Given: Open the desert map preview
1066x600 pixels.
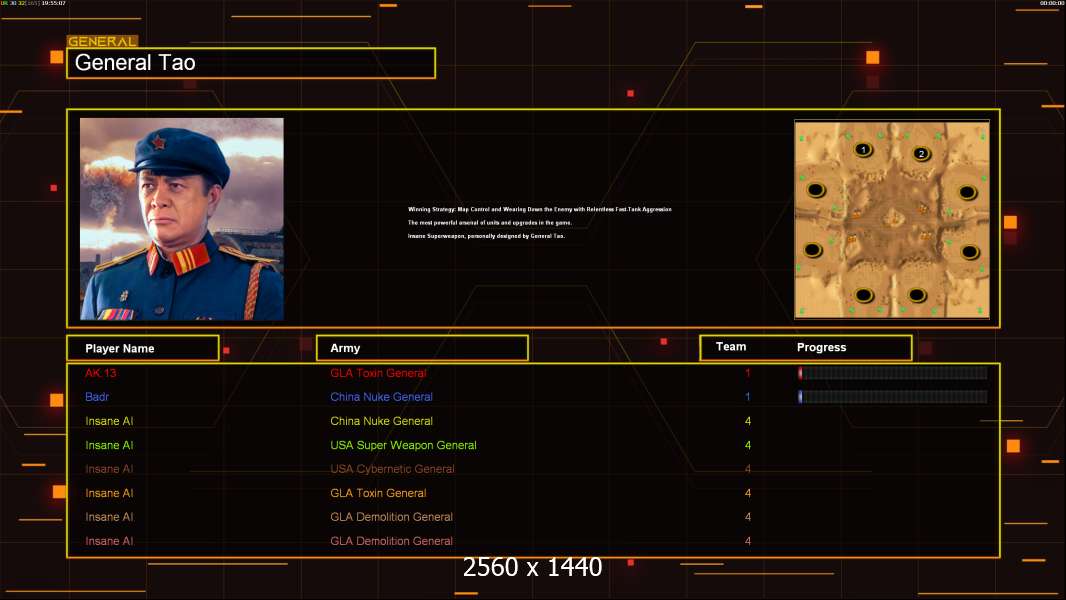Looking at the screenshot, I should coord(892,219).
